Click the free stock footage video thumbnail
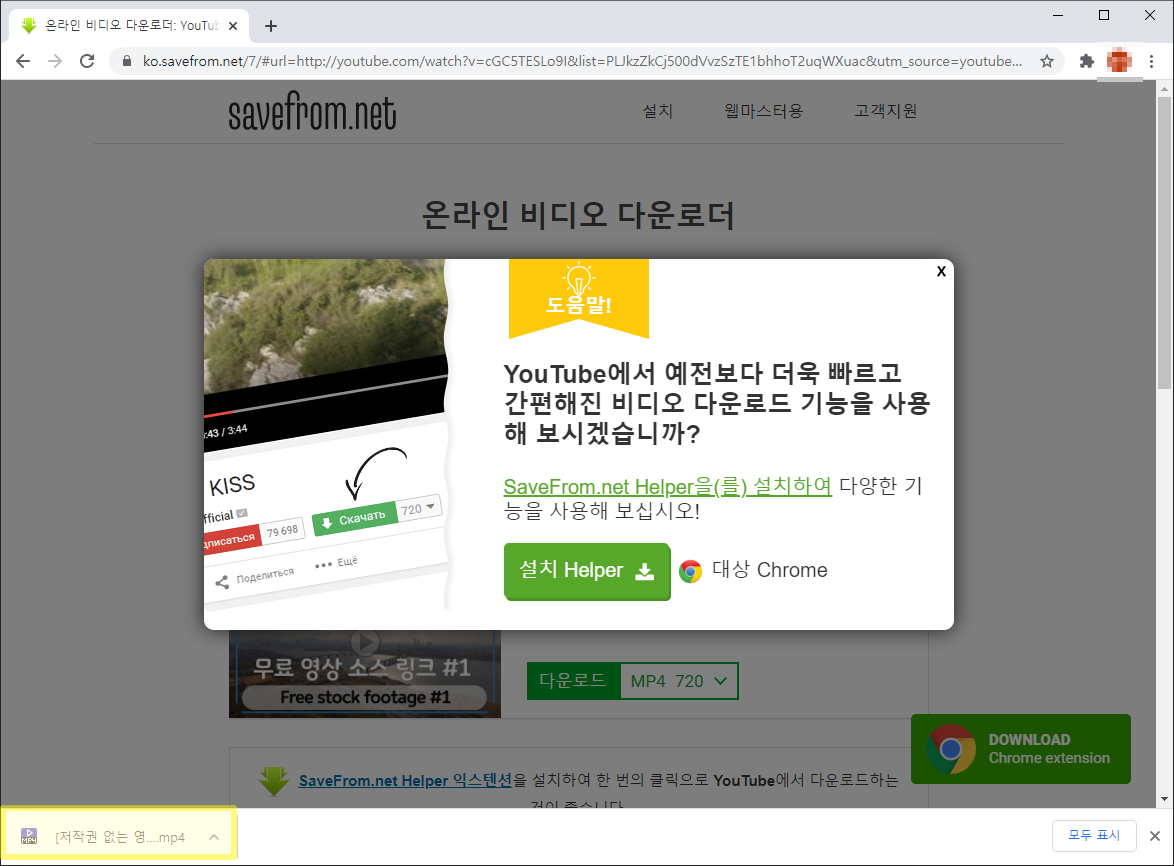The width and height of the screenshot is (1174, 866). 365,674
